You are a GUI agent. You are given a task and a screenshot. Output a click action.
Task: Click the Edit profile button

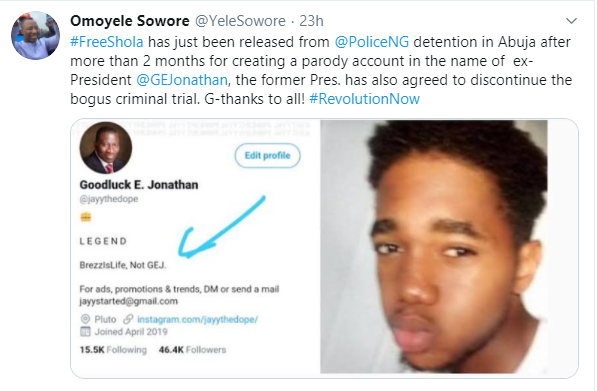point(267,155)
